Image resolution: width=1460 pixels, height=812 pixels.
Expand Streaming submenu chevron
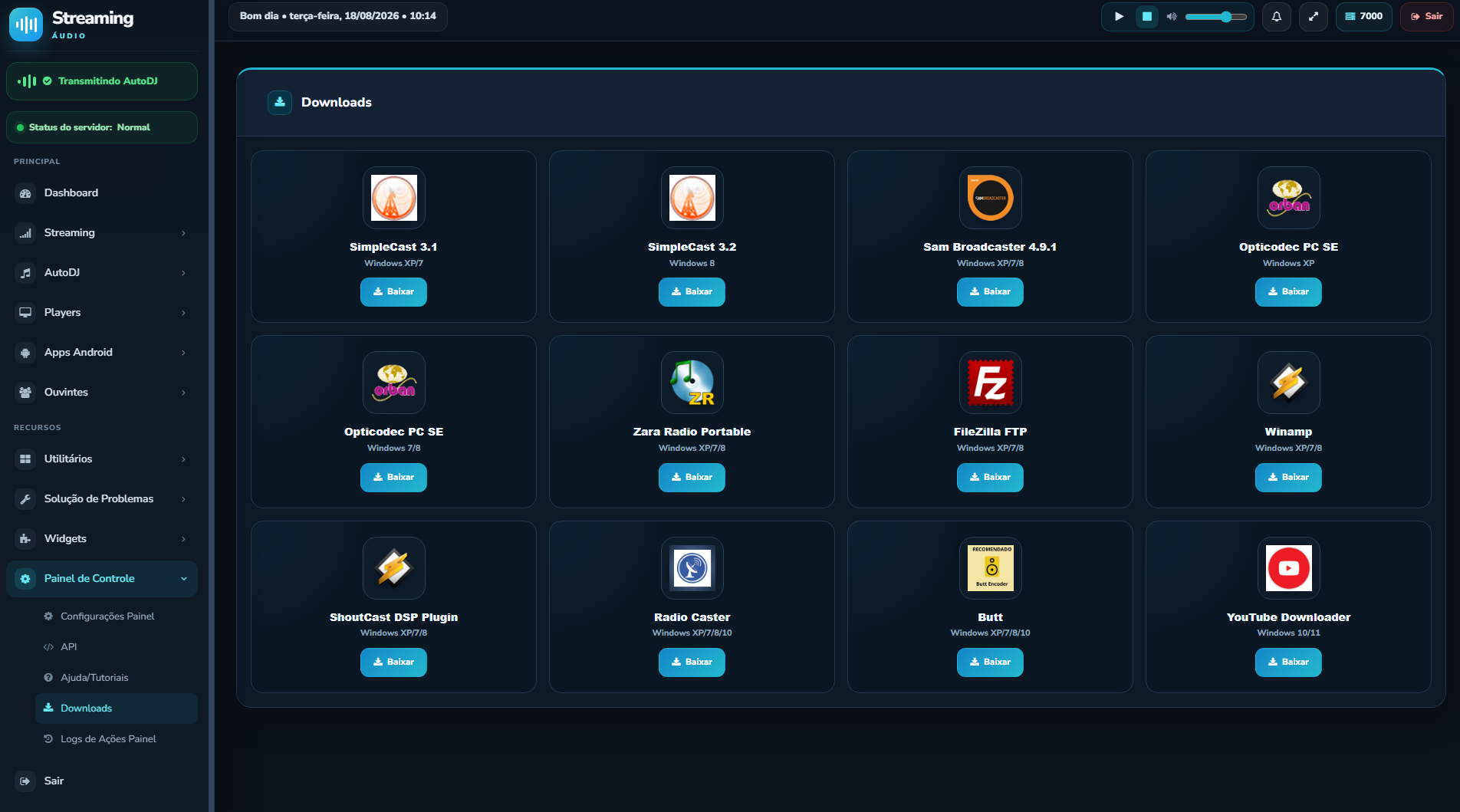point(183,233)
